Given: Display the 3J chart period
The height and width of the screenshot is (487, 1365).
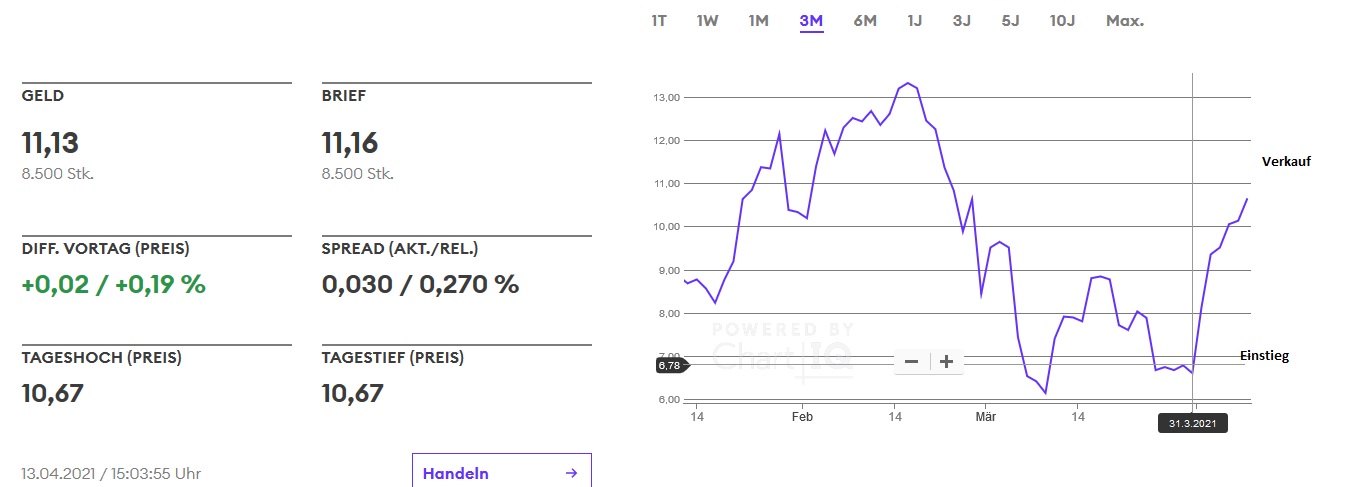Looking at the screenshot, I should click(x=962, y=21).
